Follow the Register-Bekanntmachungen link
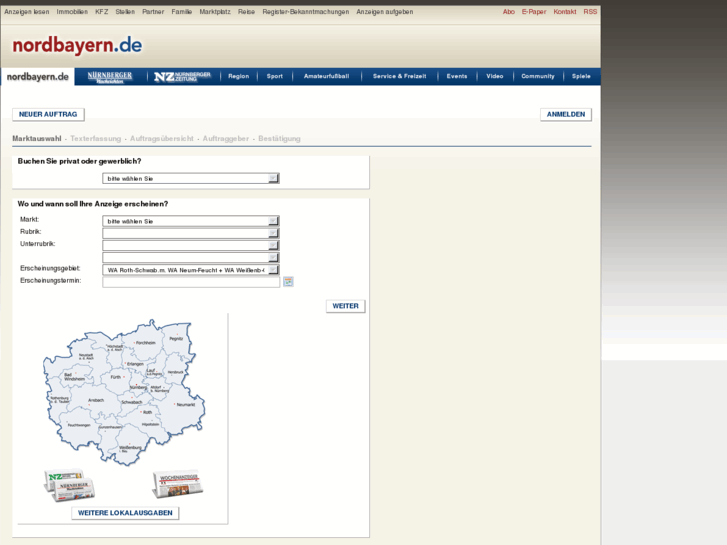This screenshot has width=727, height=545. pyautogui.click(x=306, y=12)
